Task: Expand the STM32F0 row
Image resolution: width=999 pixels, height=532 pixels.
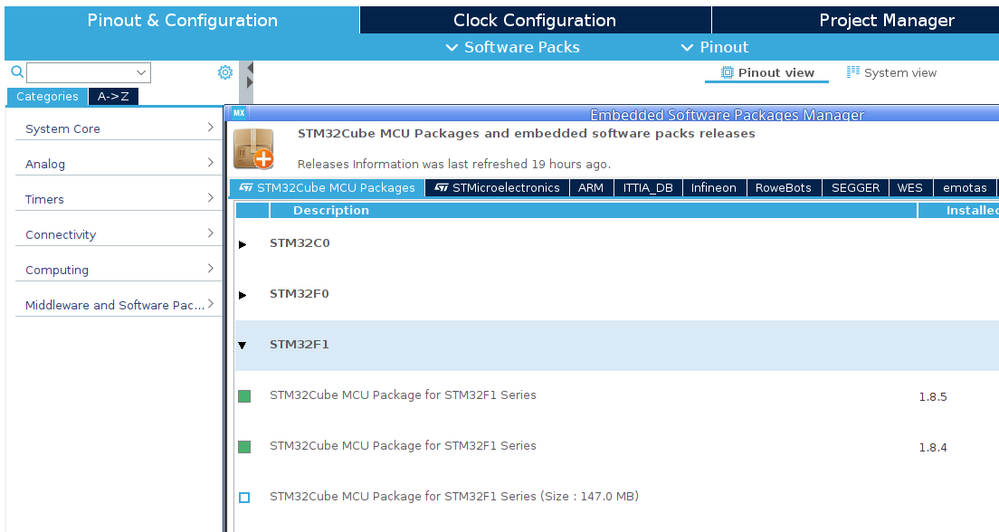Action: pyautogui.click(x=242, y=295)
